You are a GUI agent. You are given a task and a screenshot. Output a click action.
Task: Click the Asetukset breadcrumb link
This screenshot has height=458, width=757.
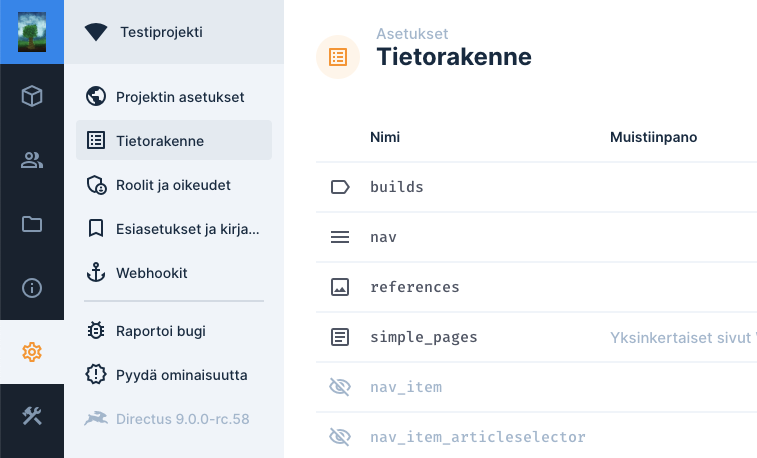pyautogui.click(x=412, y=34)
